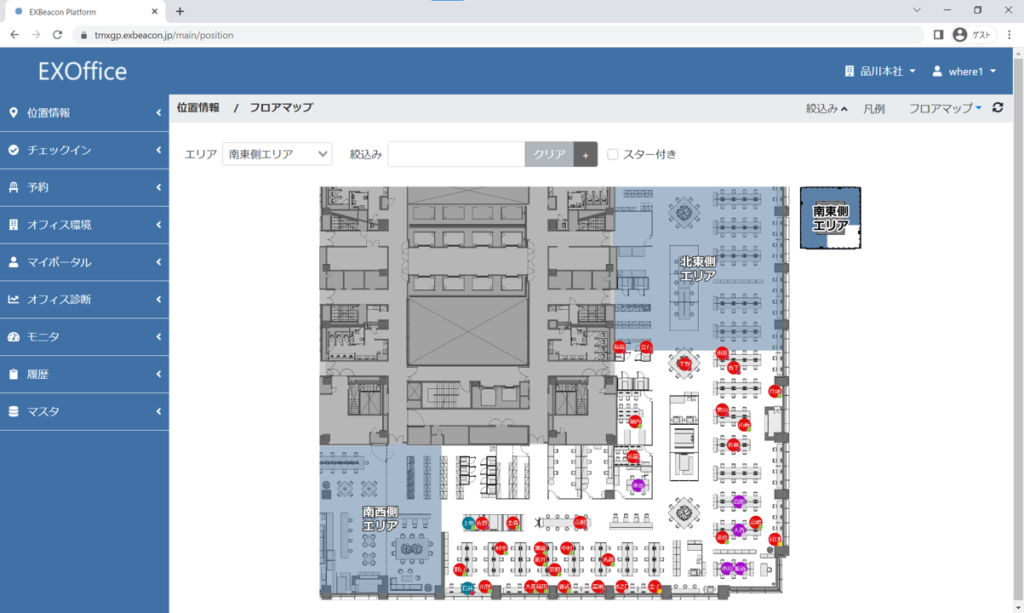Click the 絞込み filter text field

[456, 154]
